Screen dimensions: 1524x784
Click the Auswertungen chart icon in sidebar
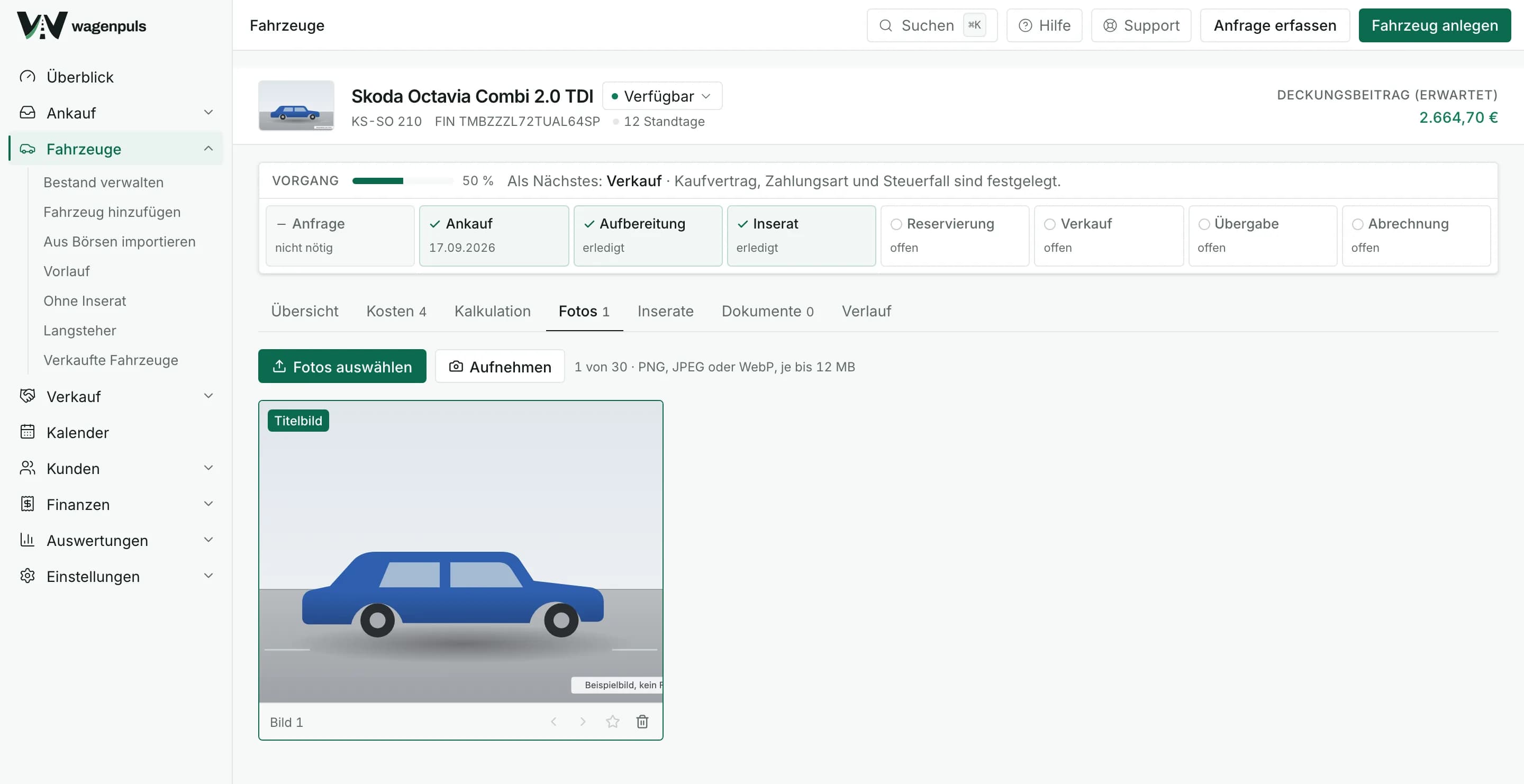tap(27, 540)
